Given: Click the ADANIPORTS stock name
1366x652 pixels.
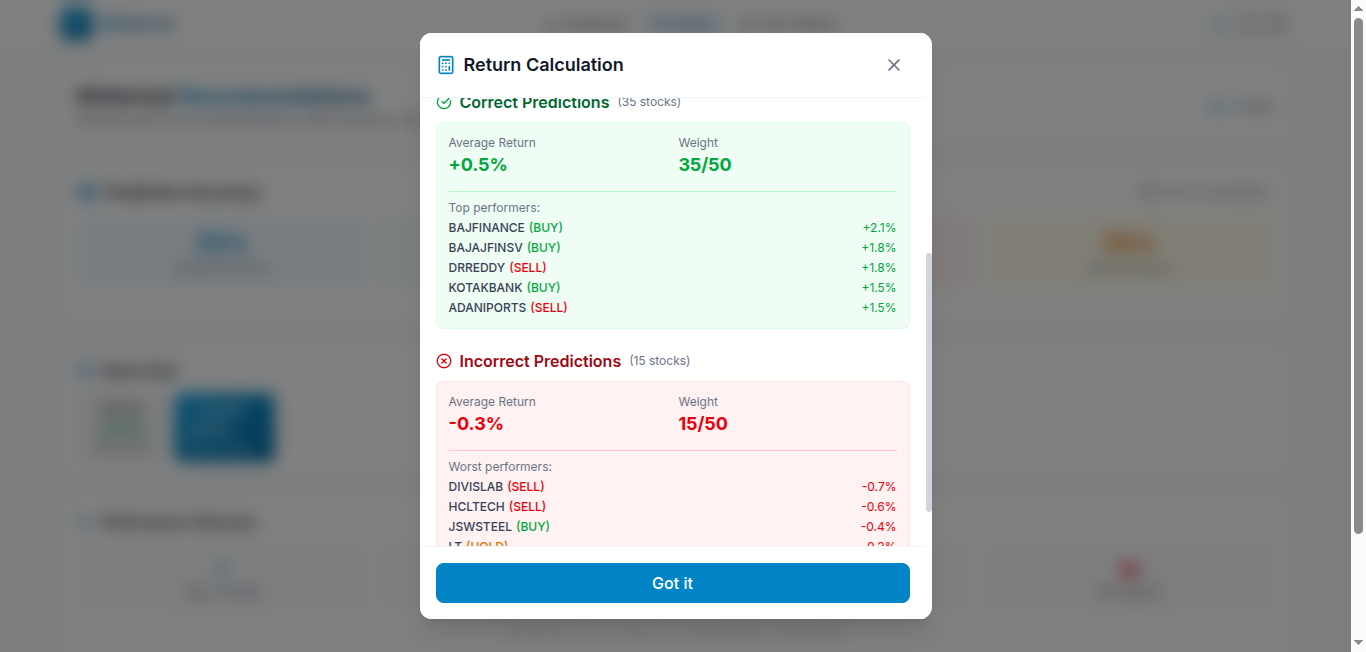Looking at the screenshot, I should click(487, 308).
